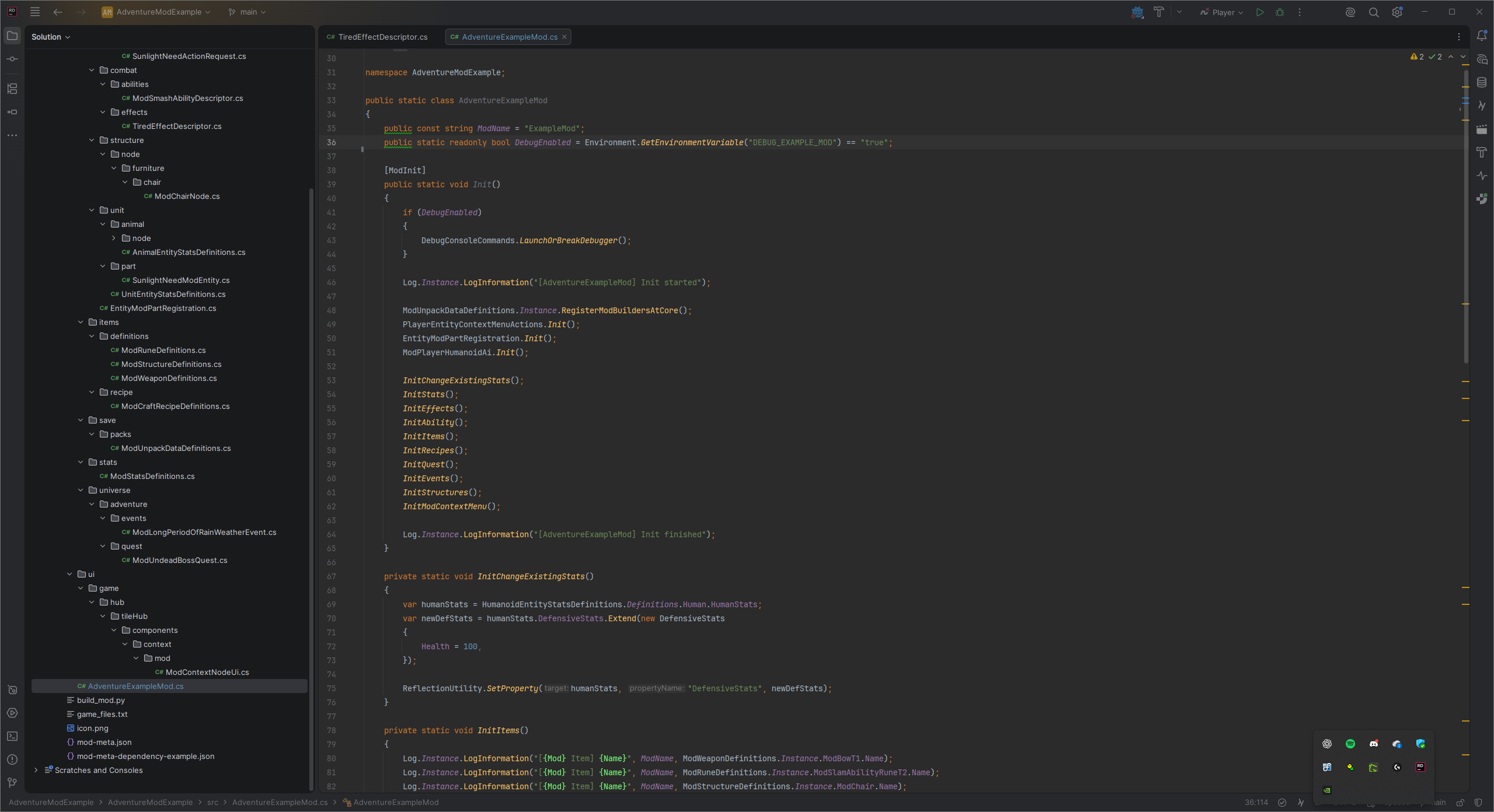Viewport: 1494px width, 812px height.
Task: Open Search Everywhere magnifier
Action: [1374, 12]
